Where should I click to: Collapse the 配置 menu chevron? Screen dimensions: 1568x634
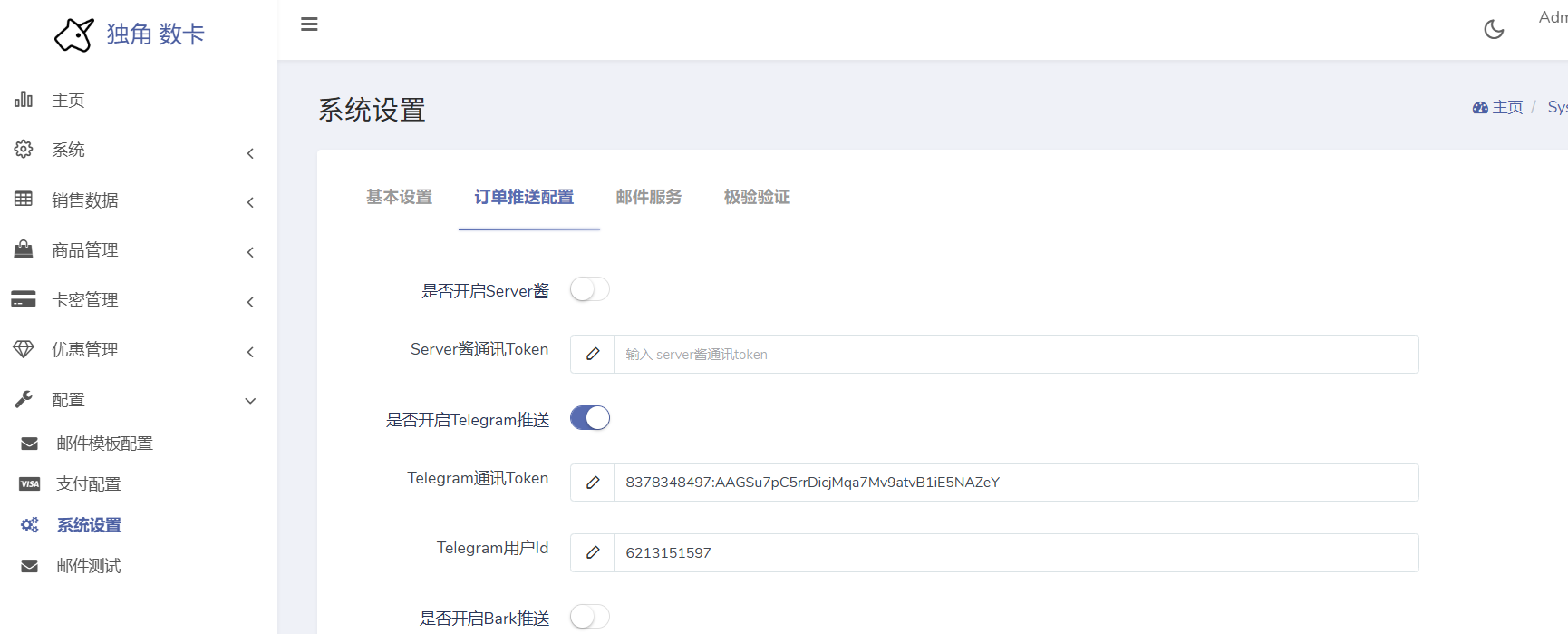(251, 401)
